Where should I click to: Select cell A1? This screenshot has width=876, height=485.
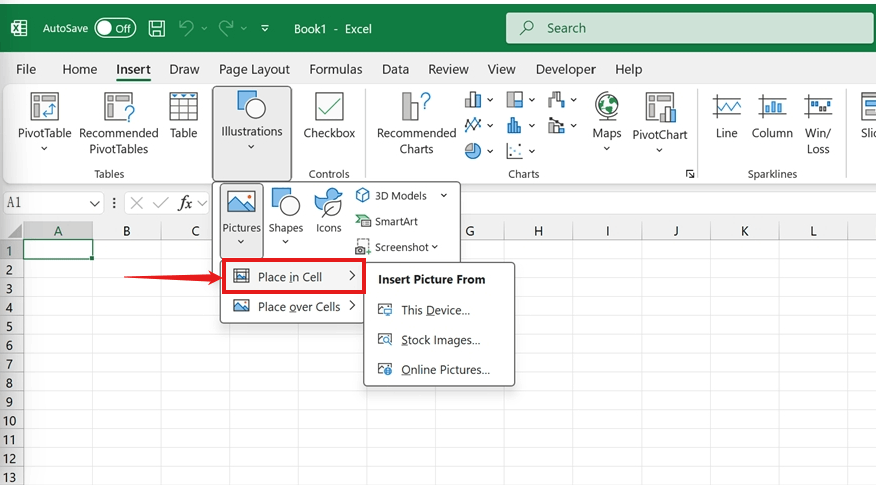(58, 250)
